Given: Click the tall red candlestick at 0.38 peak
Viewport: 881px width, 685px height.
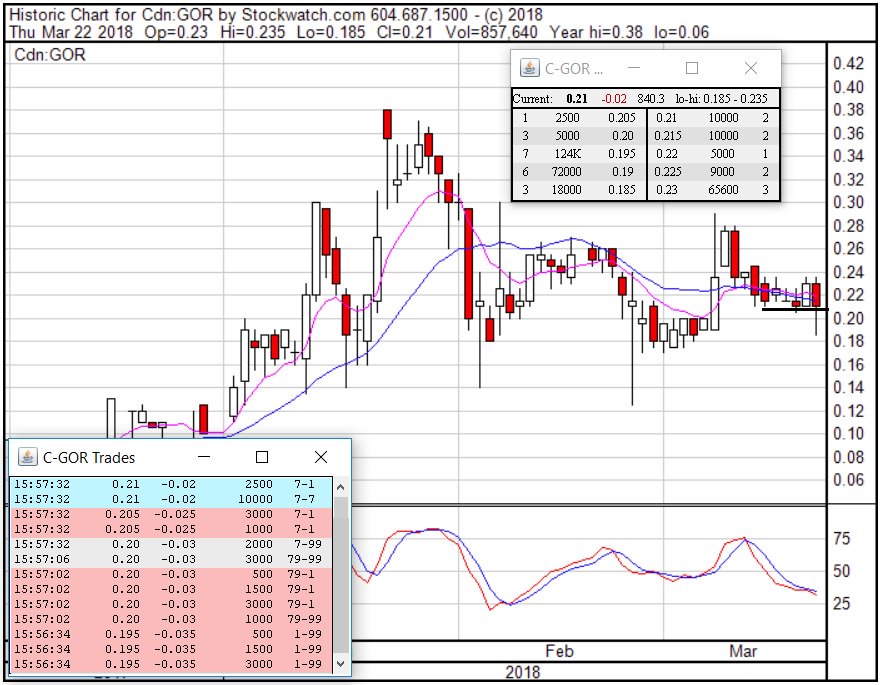Looking at the screenshot, I should click(x=387, y=124).
